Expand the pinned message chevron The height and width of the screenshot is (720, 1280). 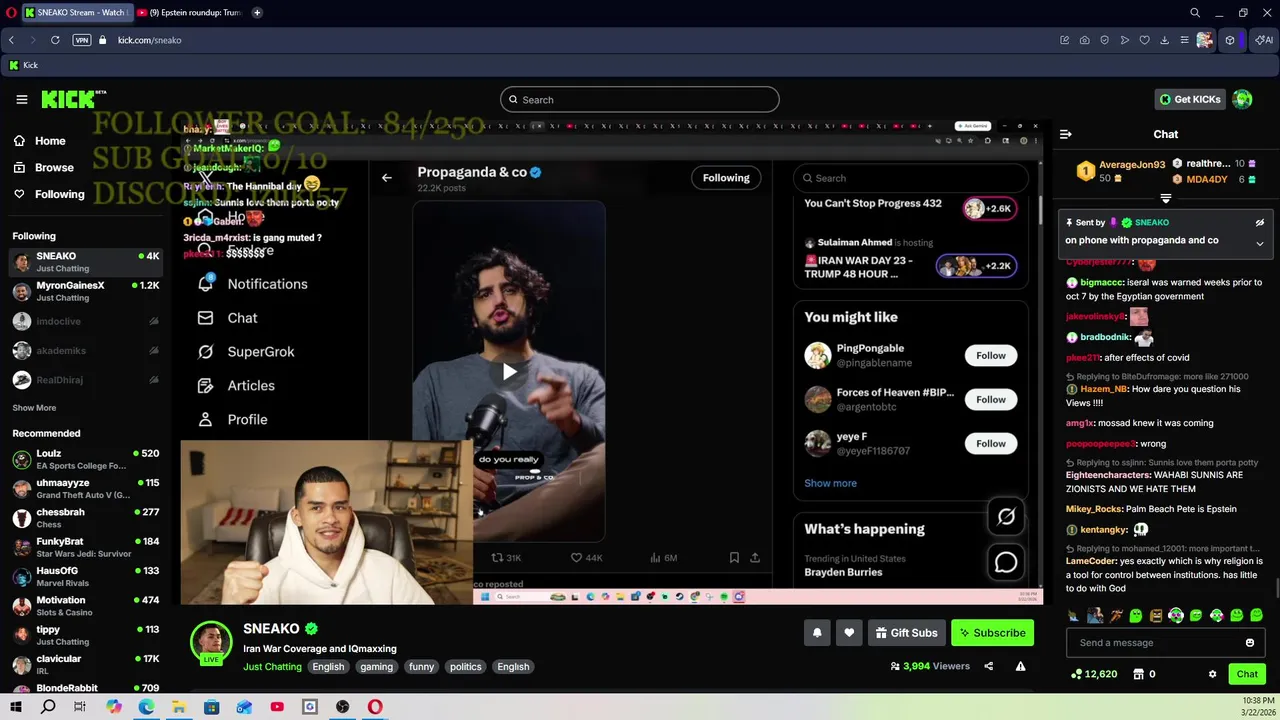pos(1260,243)
